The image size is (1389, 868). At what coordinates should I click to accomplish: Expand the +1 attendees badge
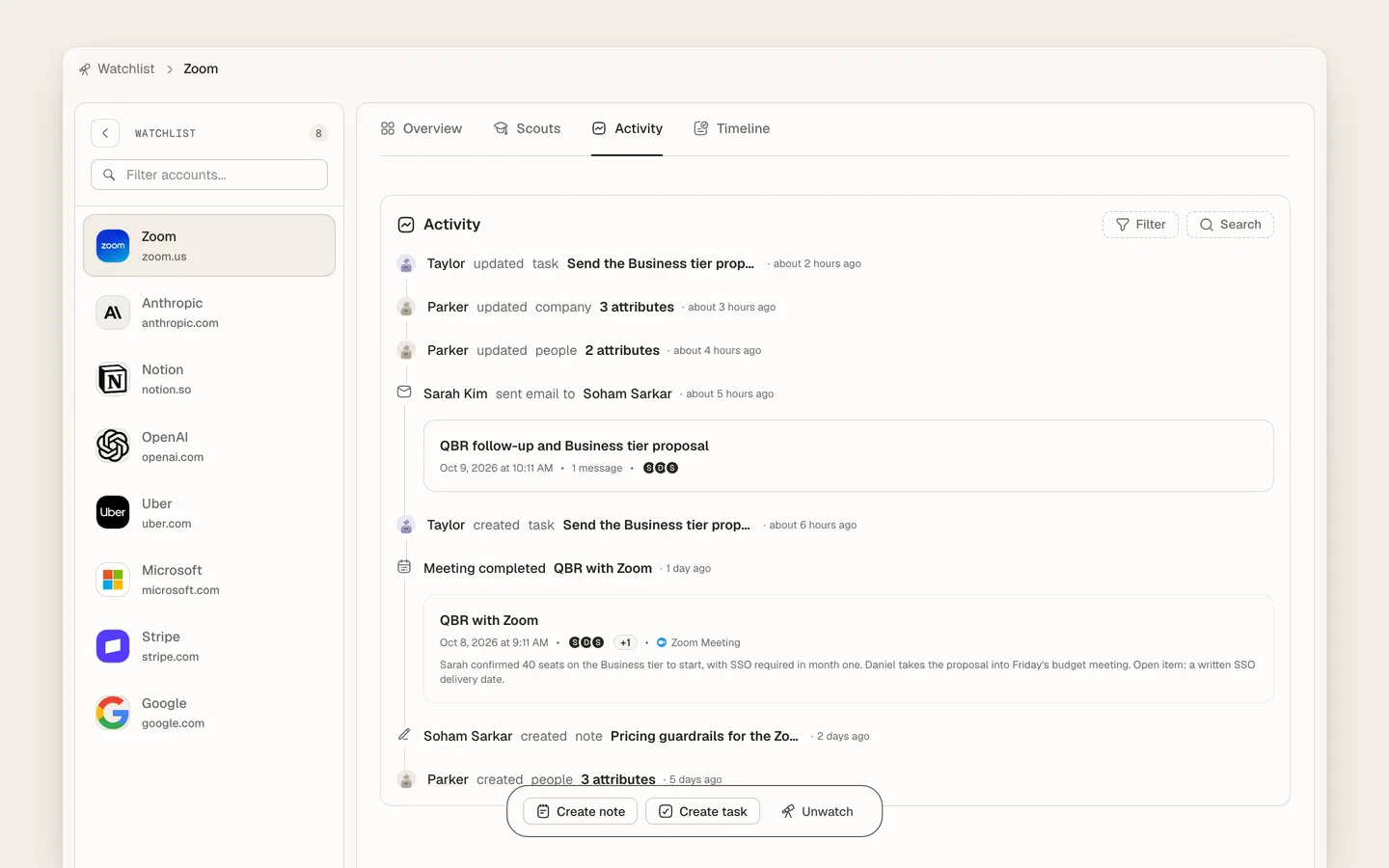[626, 642]
